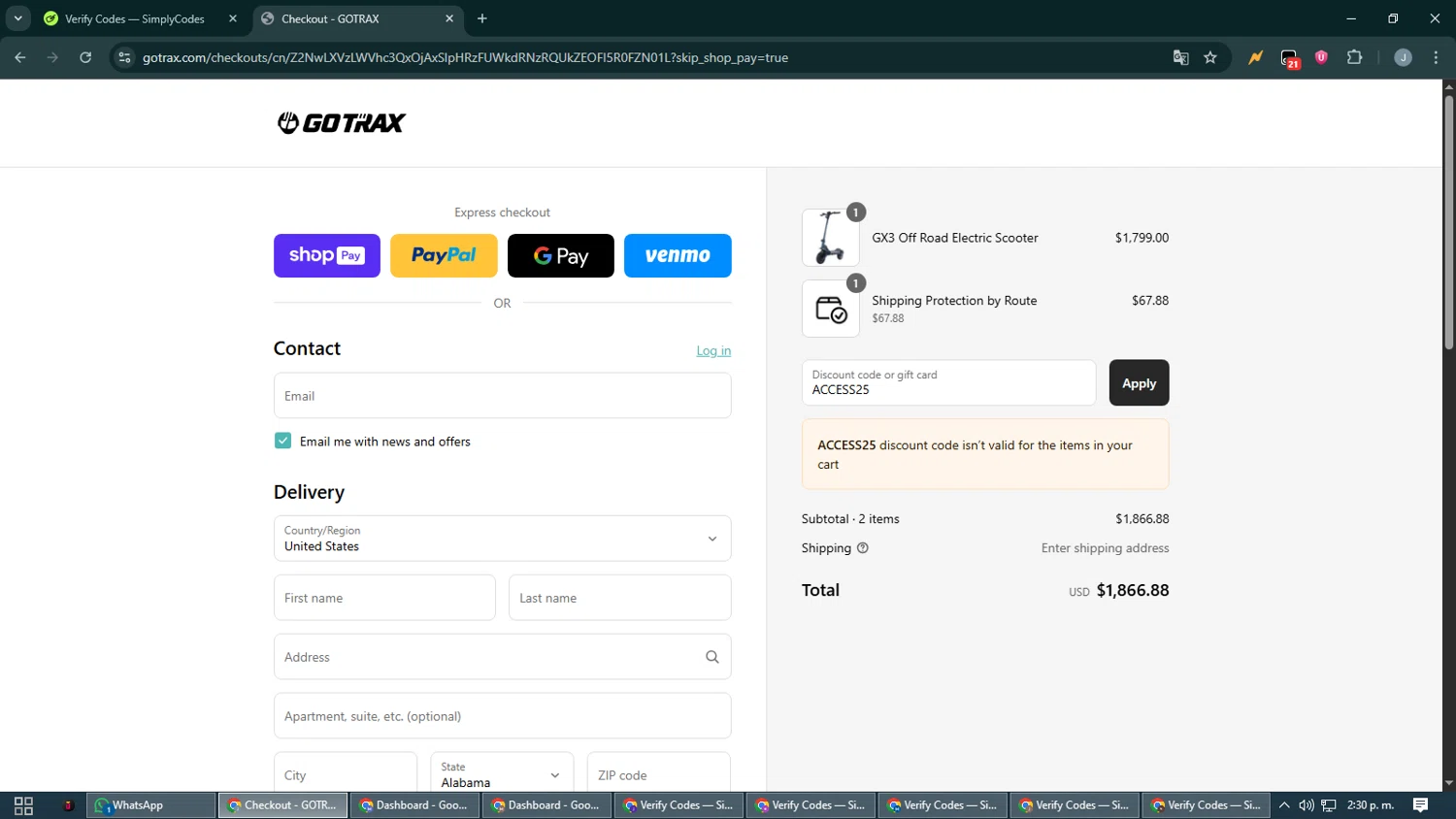Bookmark this page with star icon

[x=1210, y=57]
